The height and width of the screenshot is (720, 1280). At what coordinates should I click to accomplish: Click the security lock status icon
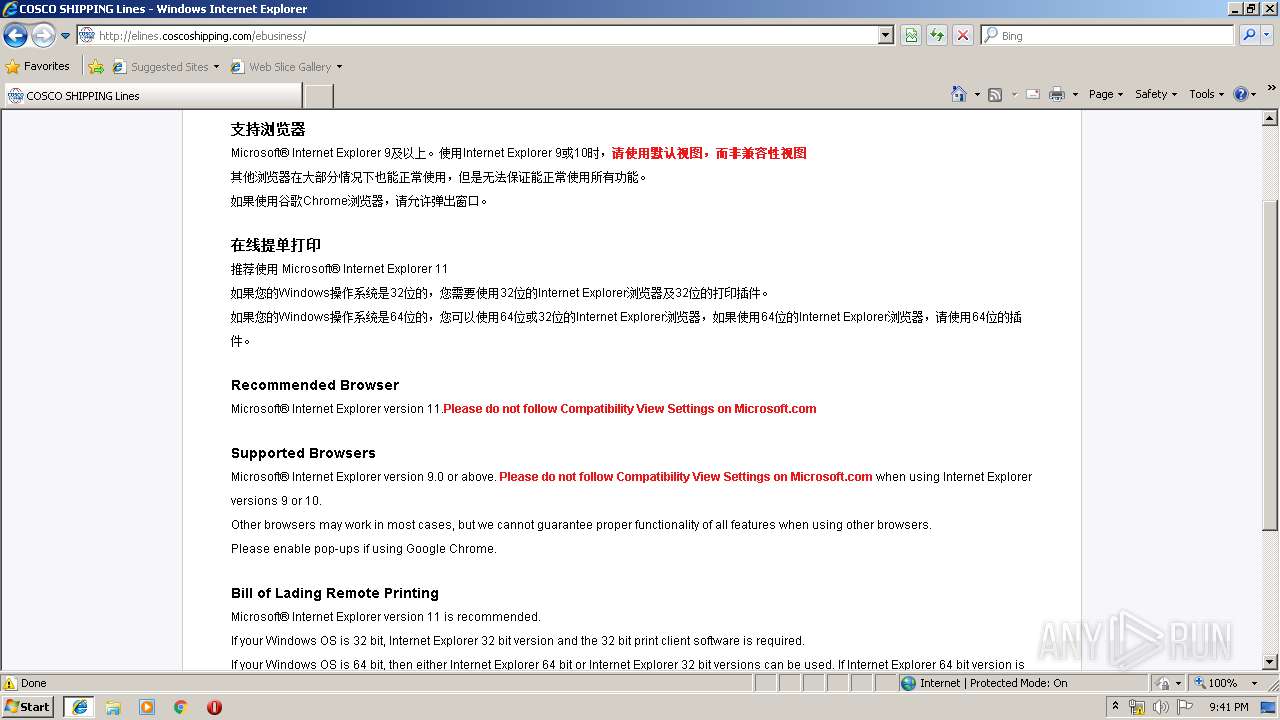pyautogui.click(x=1163, y=683)
